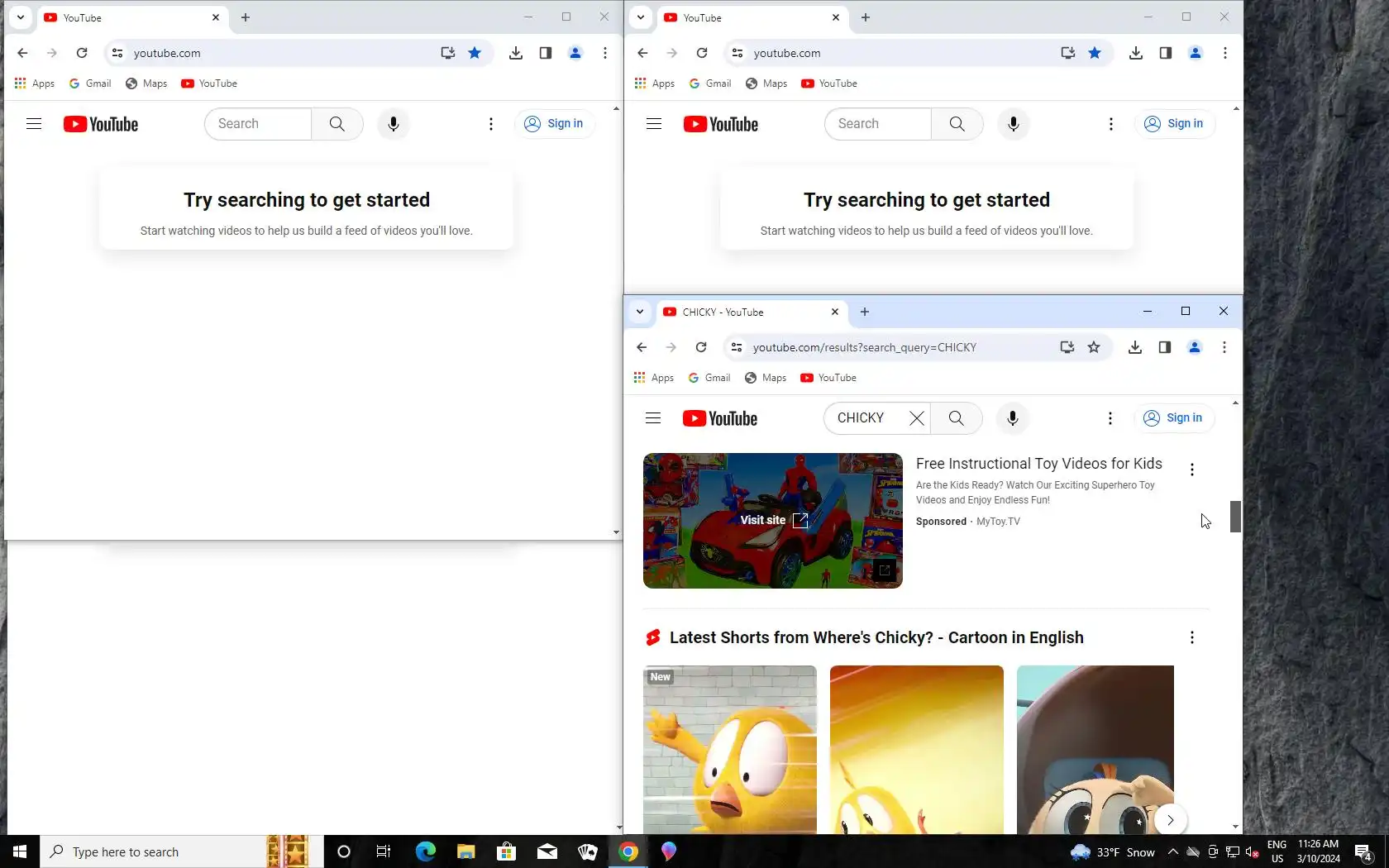Select the YouTube tab in the top-left window
This screenshot has width=1389, height=868.
132,17
